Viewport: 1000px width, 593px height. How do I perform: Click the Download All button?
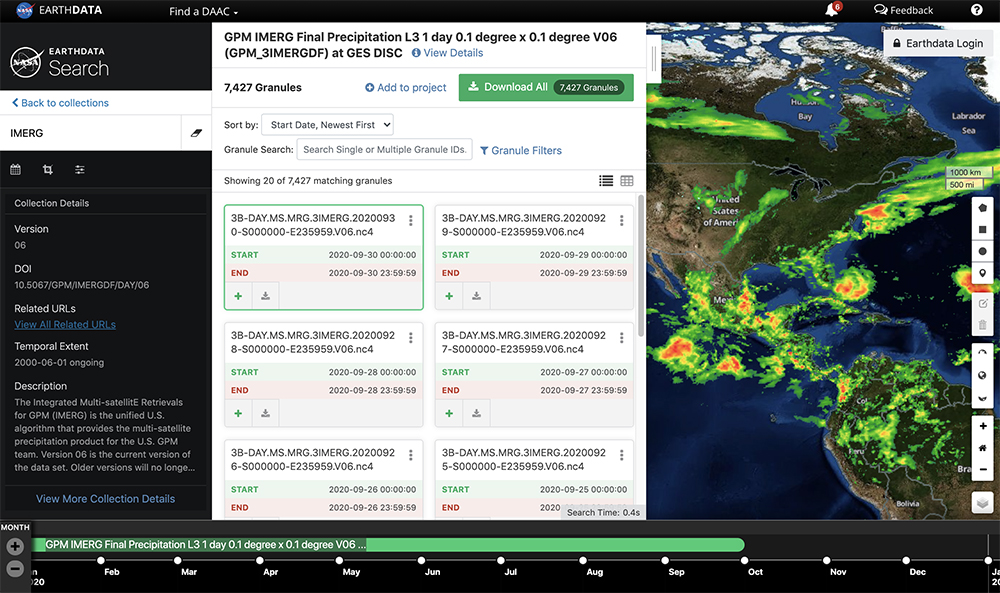pyautogui.click(x=546, y=87)
